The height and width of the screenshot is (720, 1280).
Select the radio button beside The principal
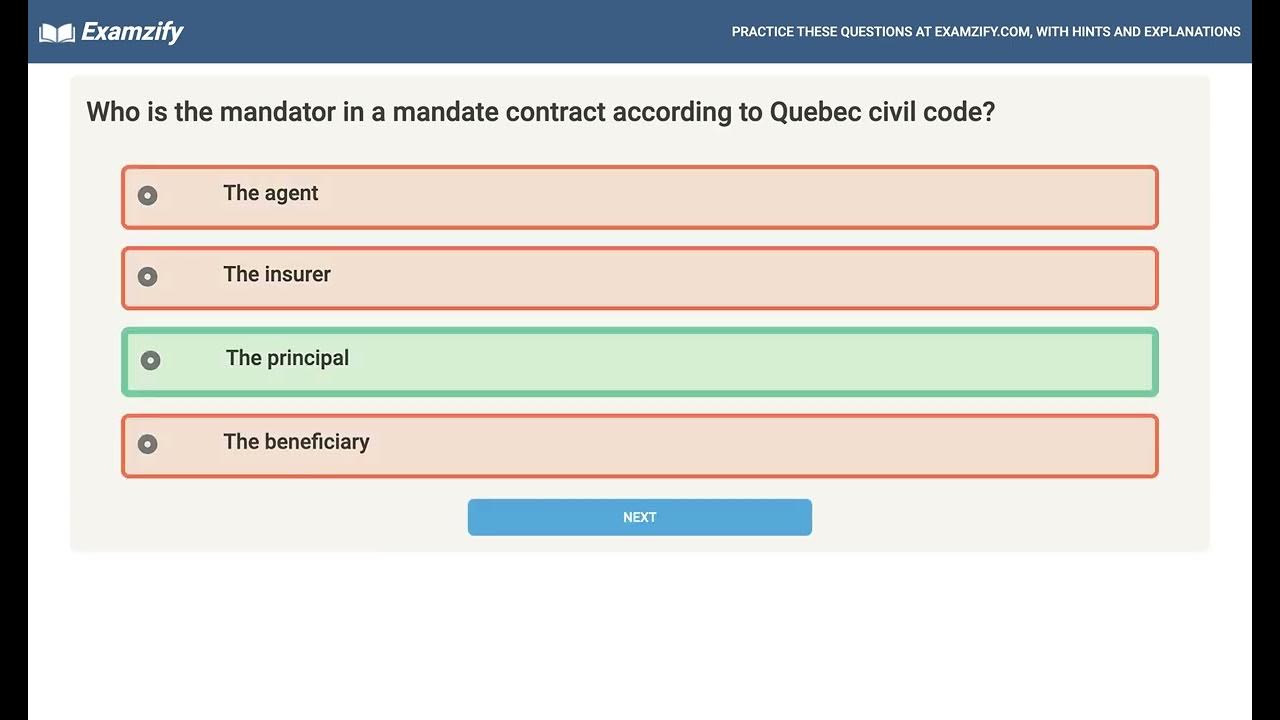click(x=150, y=360)
